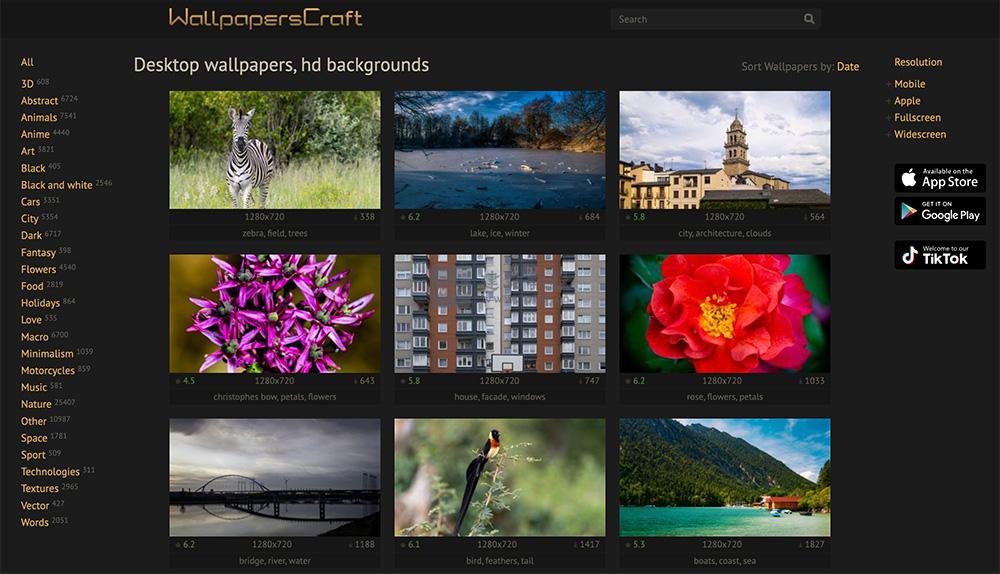1000x574 pixels.
Task: Click the 'zebra, field, trees' caption
Action: coord(275,233)
